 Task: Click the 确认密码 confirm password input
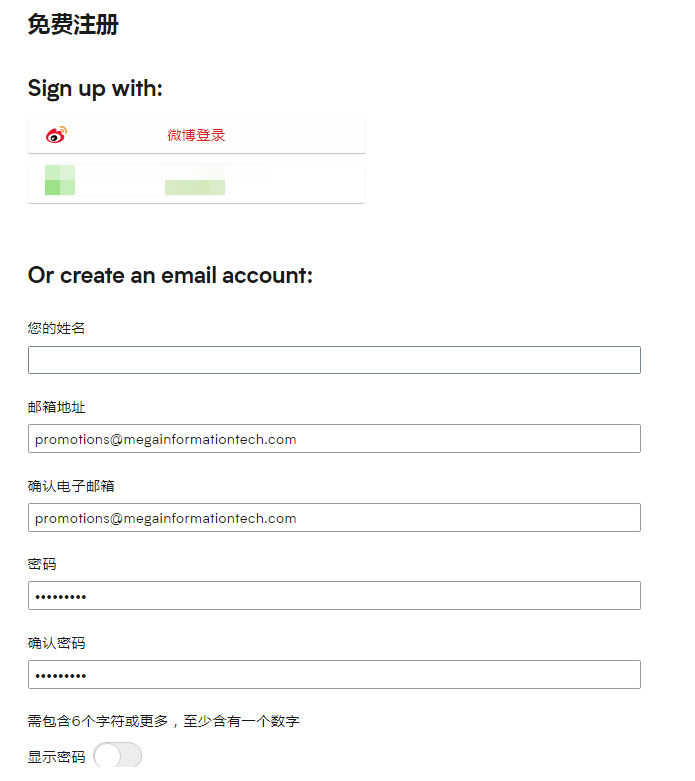click(334, 675)
